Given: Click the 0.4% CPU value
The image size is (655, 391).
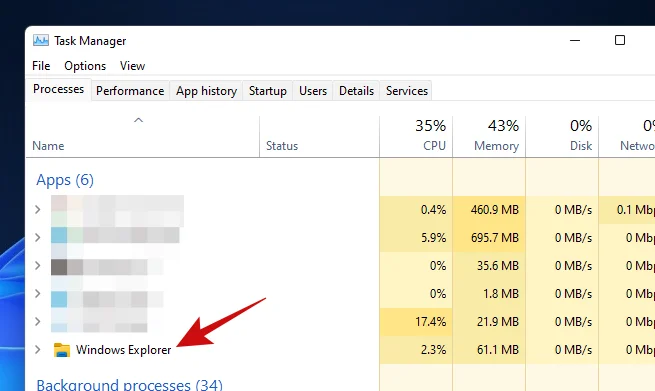Looking at the screenshot, I should pos(433,210).
